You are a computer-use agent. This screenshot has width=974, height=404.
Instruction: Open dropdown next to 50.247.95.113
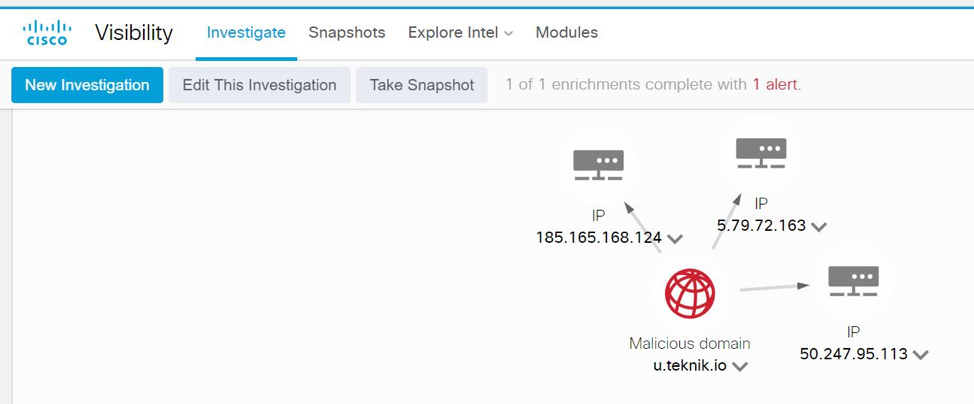point(920,355)
